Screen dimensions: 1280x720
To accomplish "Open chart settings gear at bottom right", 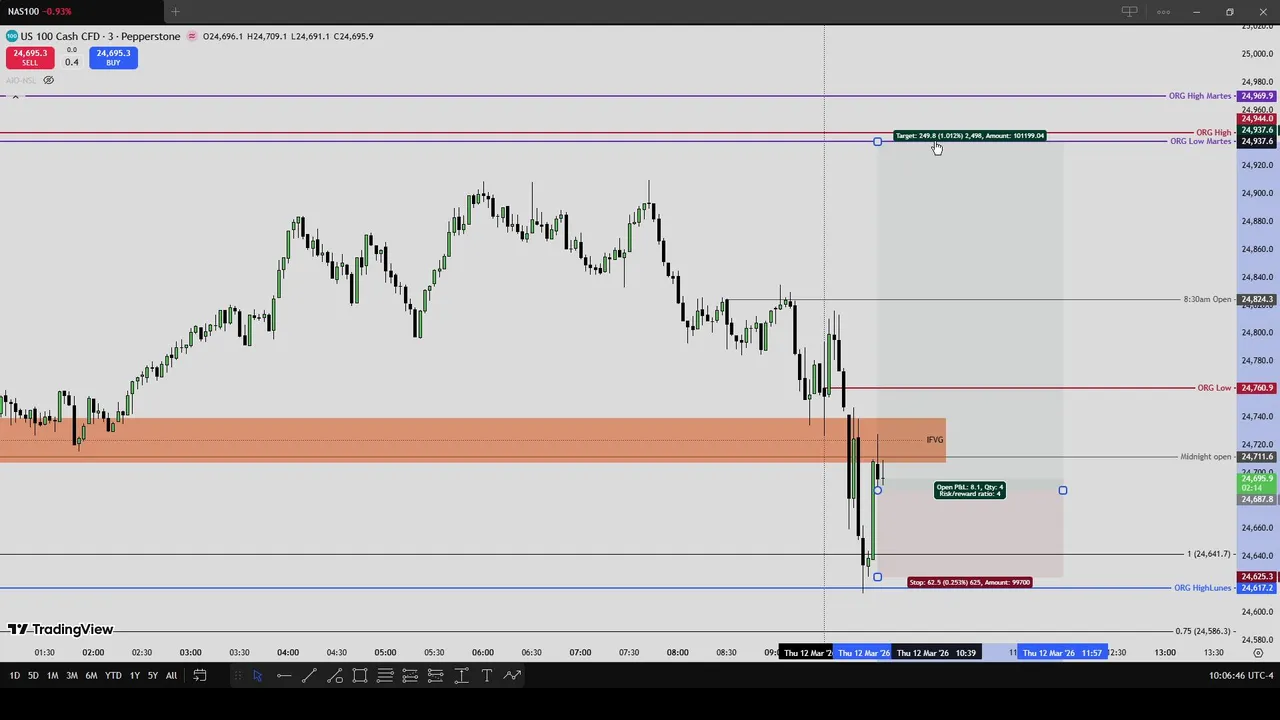I will click(x=1258, y=653).
